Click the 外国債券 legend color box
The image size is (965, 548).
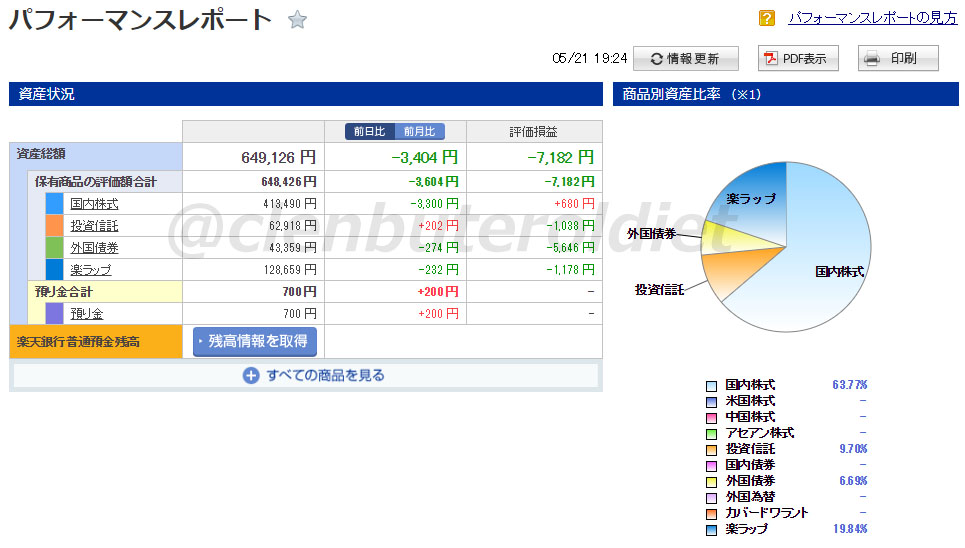pyautogui.click(x=711, y=482)
